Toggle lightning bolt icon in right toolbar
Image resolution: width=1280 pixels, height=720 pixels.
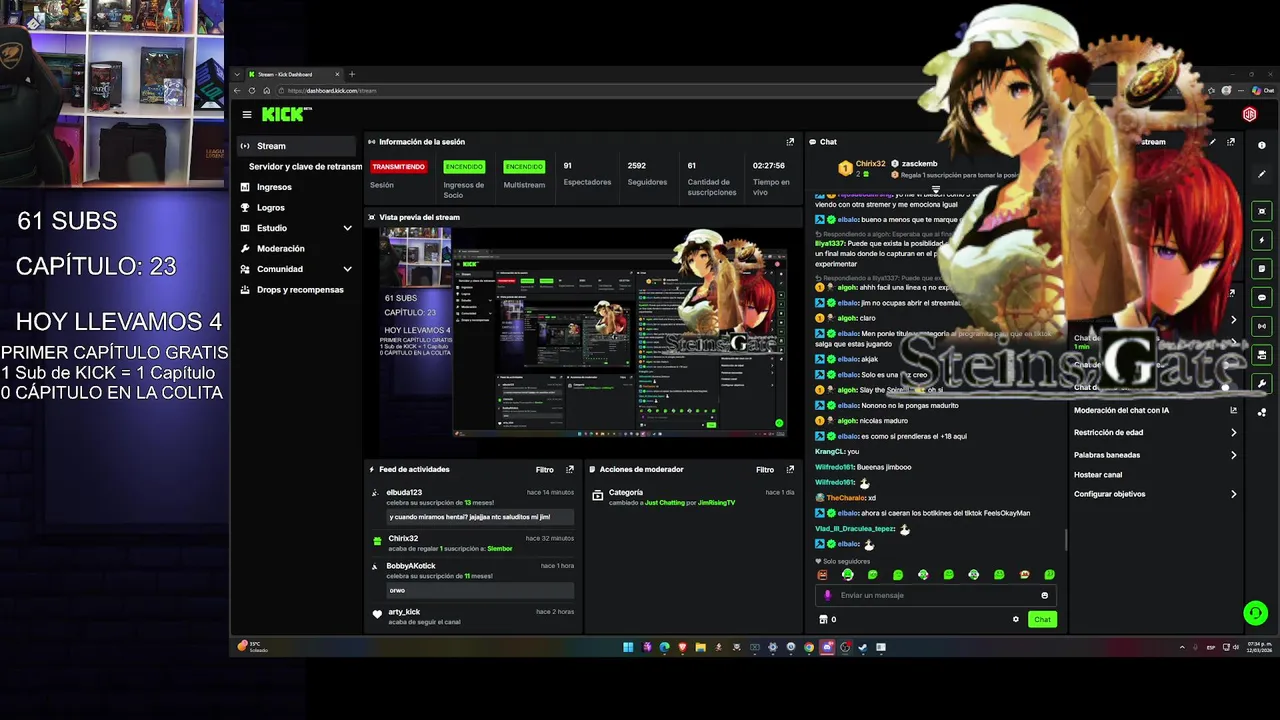coord(1261,240)
